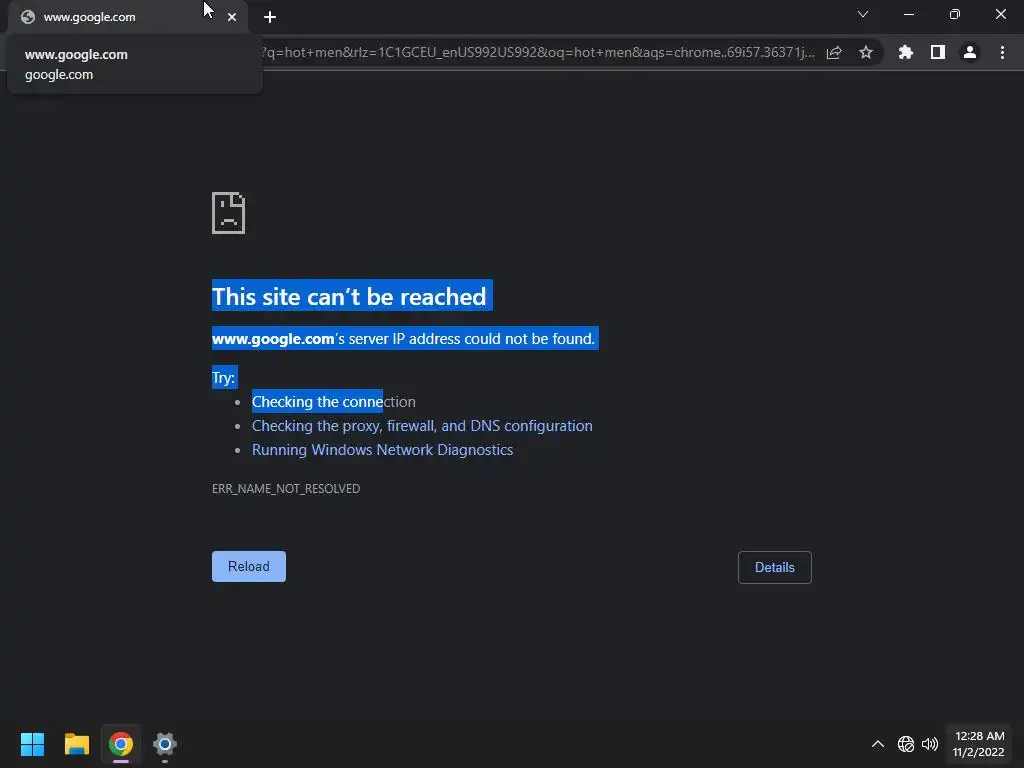The height and width of the screenshot is (768, 1024).
Task: Click ERR_NAME_NOT_RESOLVED error code
Action: point(286,488)
